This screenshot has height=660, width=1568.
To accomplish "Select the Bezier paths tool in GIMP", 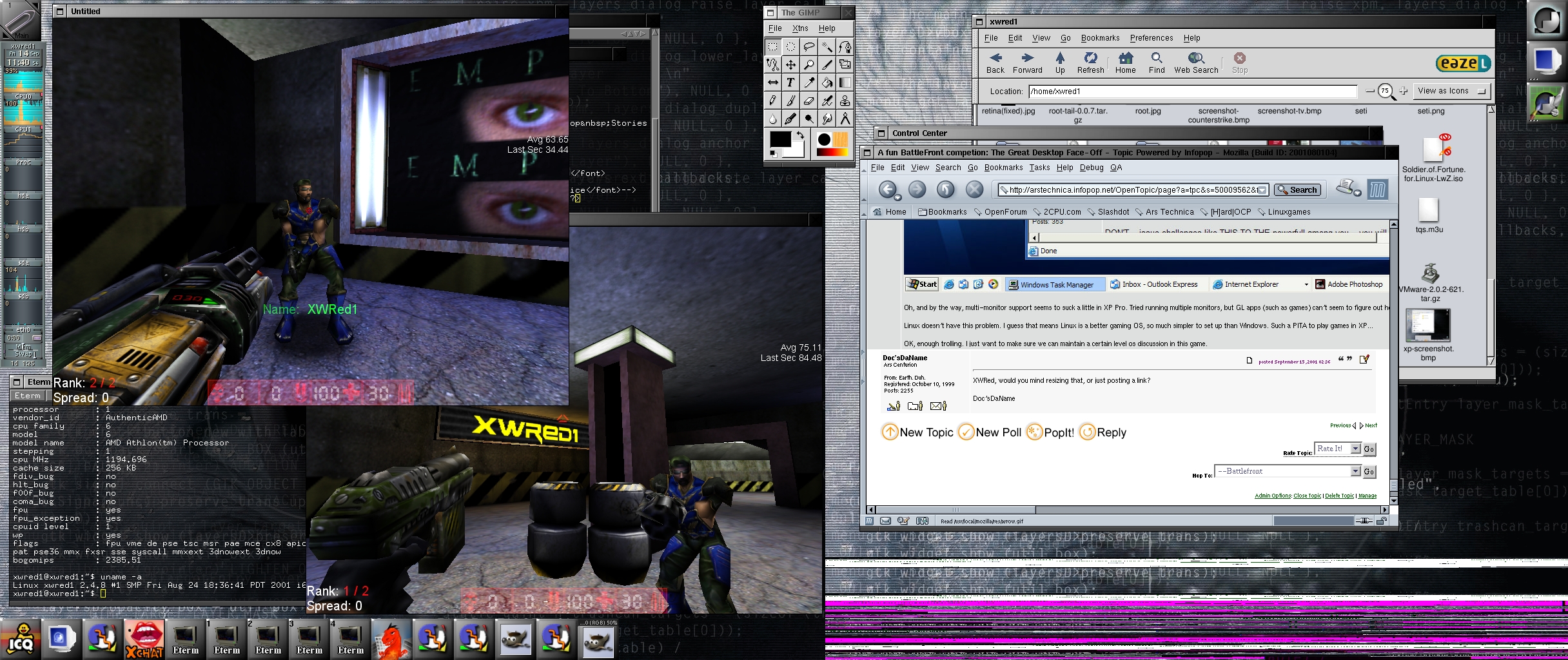I will click(845, 46).
